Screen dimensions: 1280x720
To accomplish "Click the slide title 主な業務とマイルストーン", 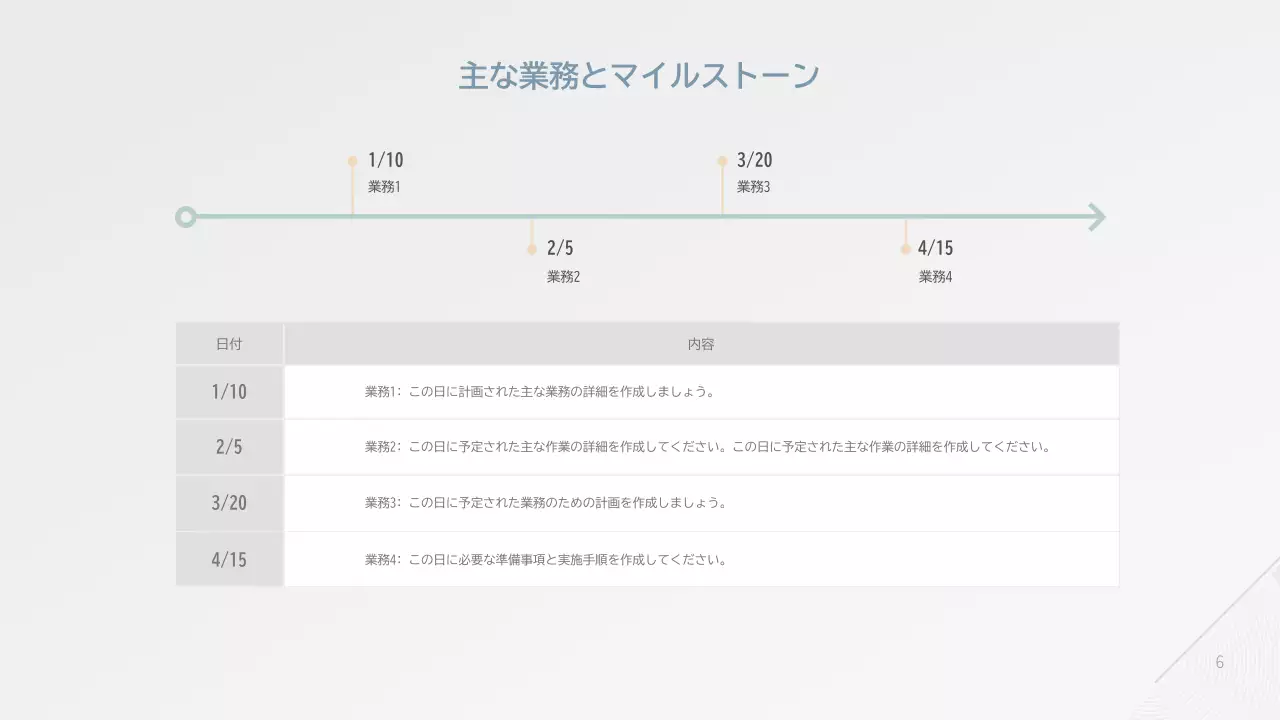I will (x=638, y=73).
